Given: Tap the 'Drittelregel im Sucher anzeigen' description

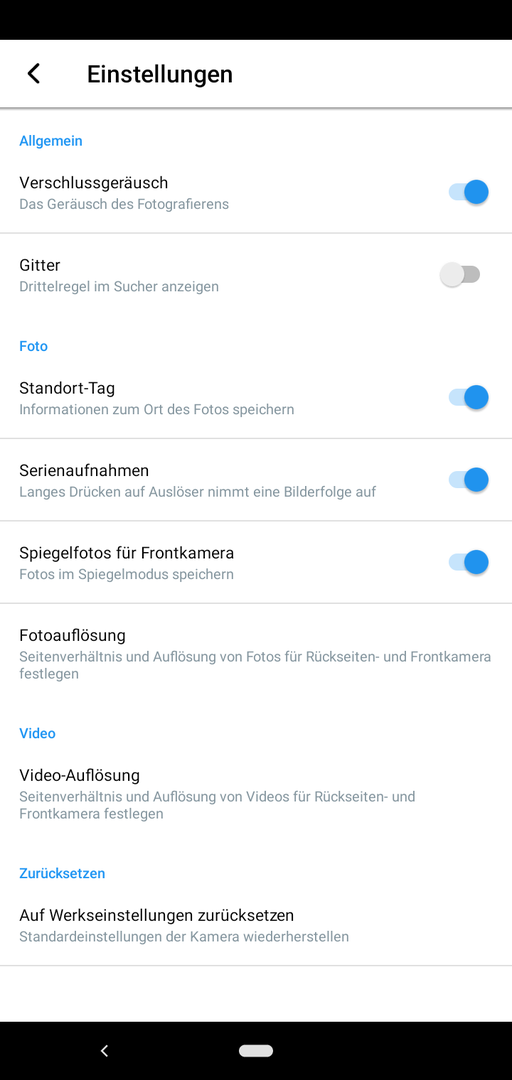Looking at the screenshot, I should 119,287.
